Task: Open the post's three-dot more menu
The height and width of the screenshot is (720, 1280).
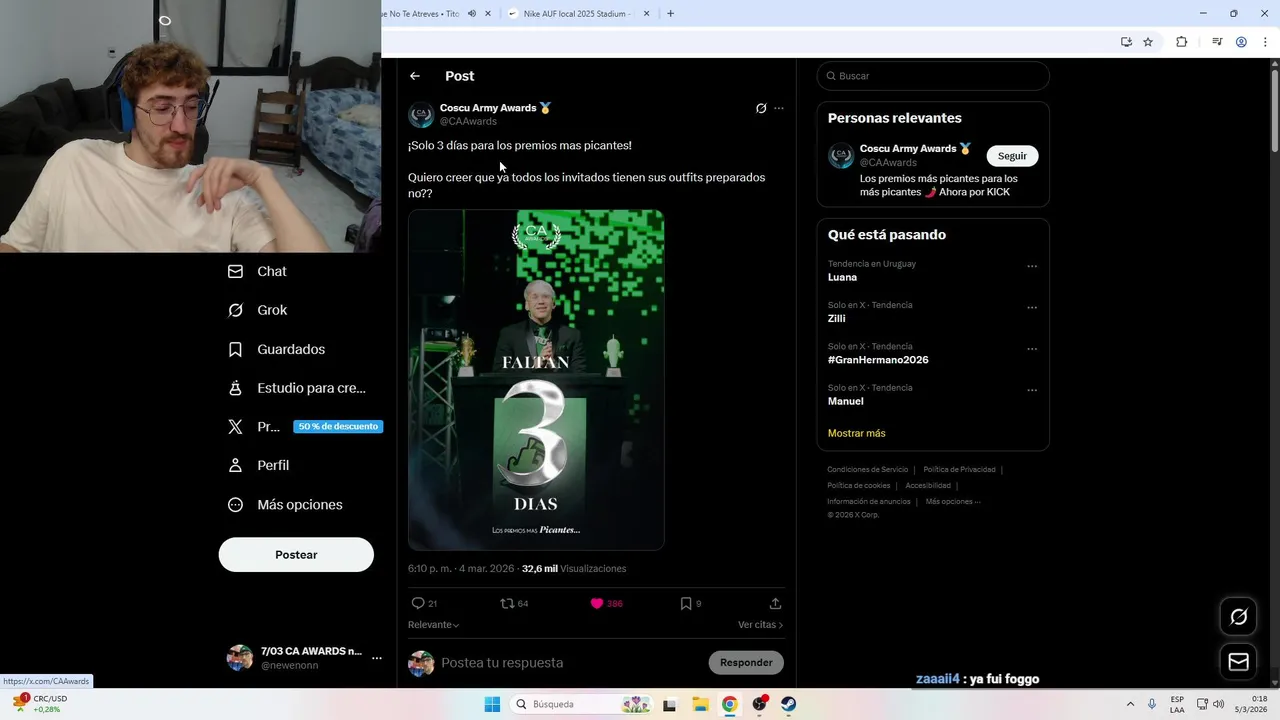Action: [779, 108]
